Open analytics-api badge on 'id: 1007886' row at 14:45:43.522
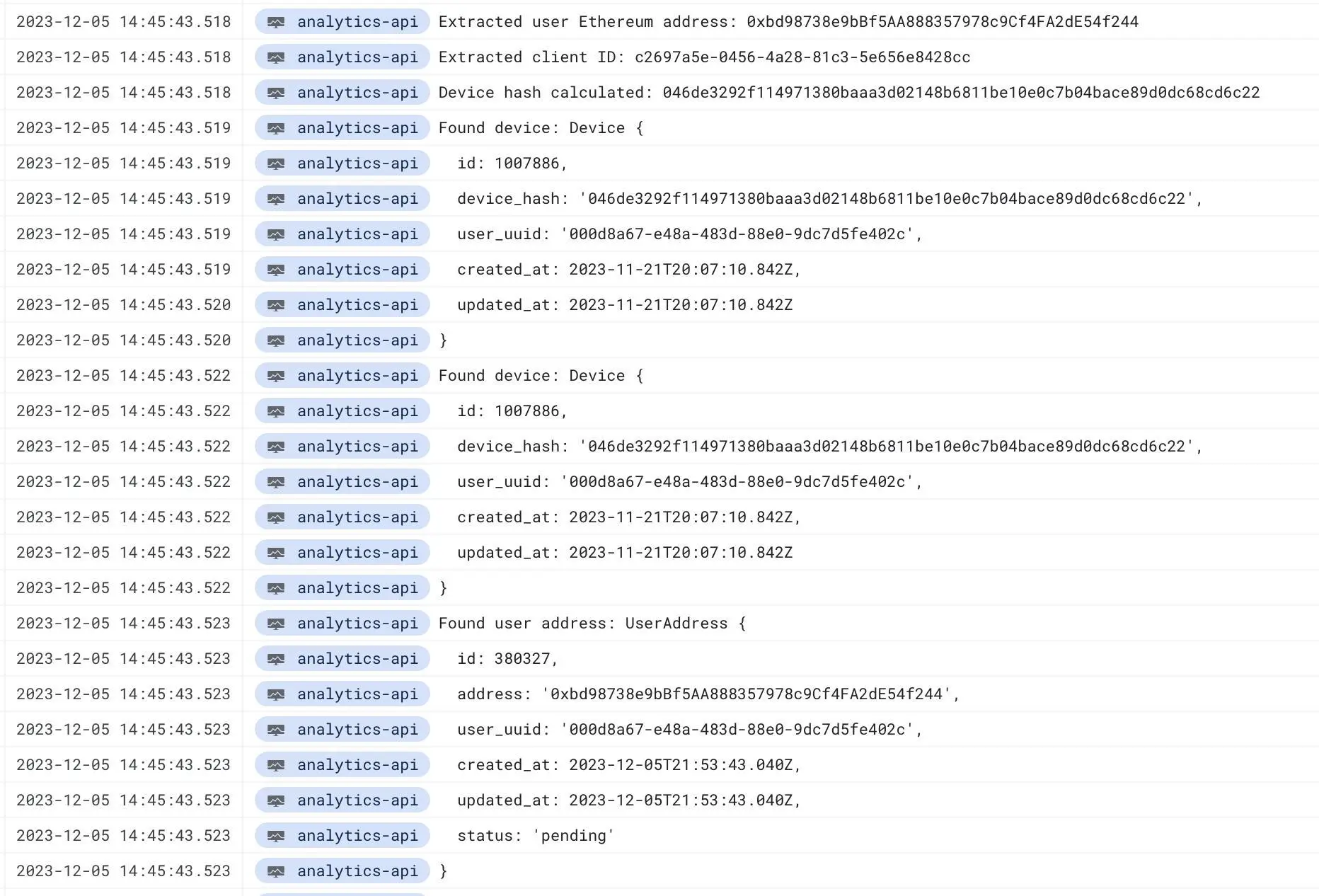Image resolution: width=1319 pixels, height=896 pixels. click(x=342, y=411)
